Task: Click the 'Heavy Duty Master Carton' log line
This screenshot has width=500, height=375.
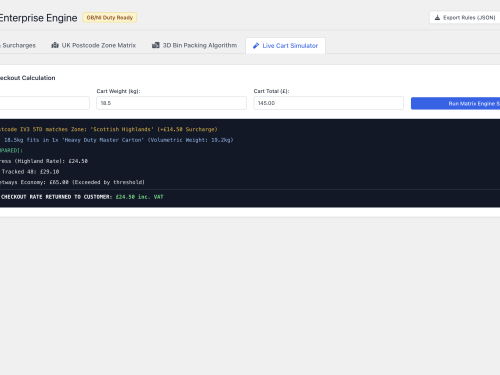Action: (117, 140)
